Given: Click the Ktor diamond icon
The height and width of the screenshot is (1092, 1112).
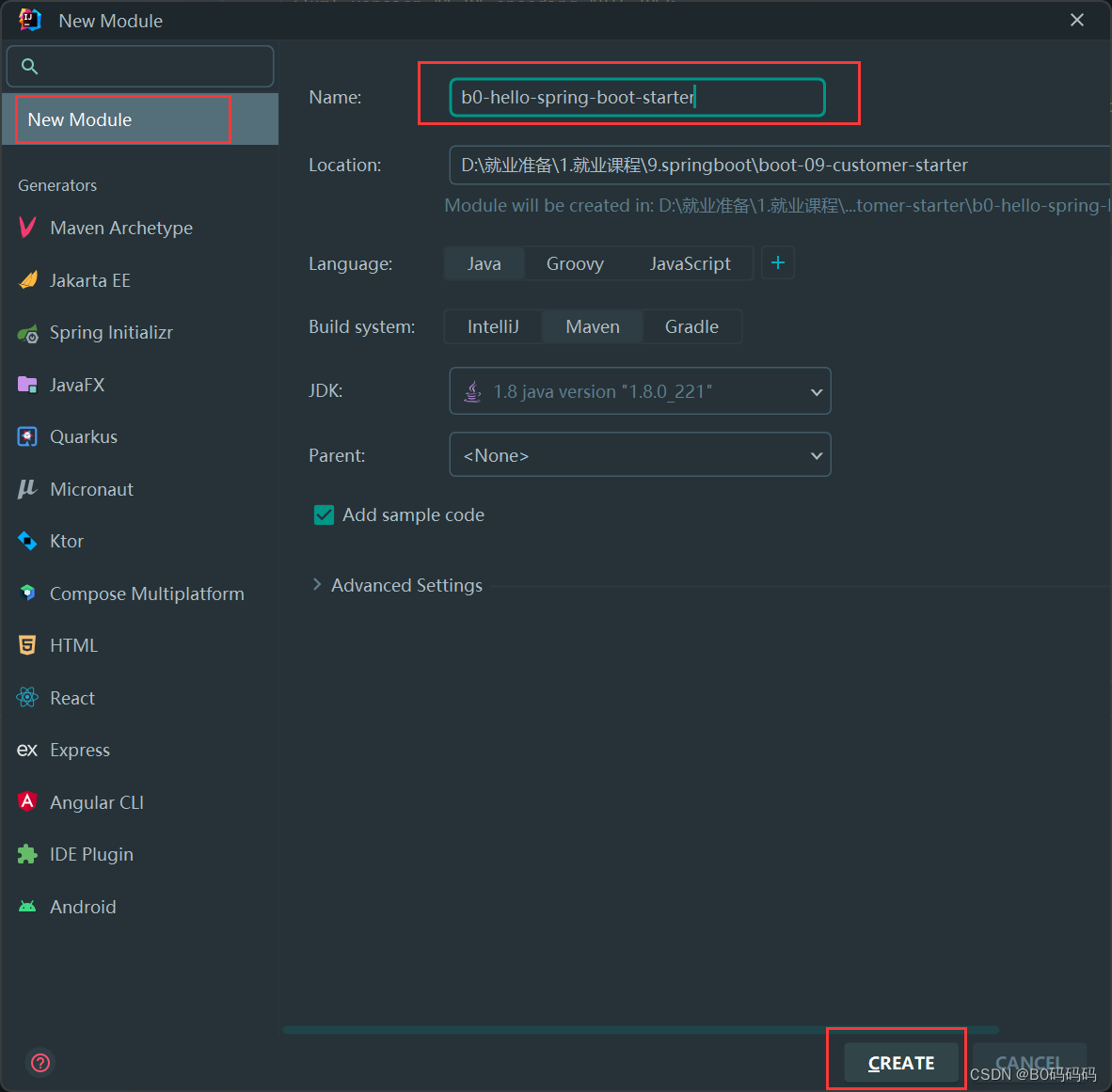Looking at the screenshot, I should (27, 541).
